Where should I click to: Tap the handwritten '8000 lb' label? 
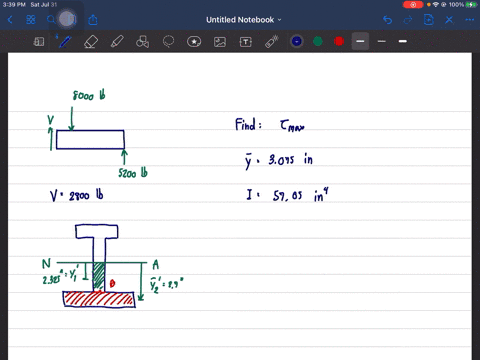(x=89, y=95)
